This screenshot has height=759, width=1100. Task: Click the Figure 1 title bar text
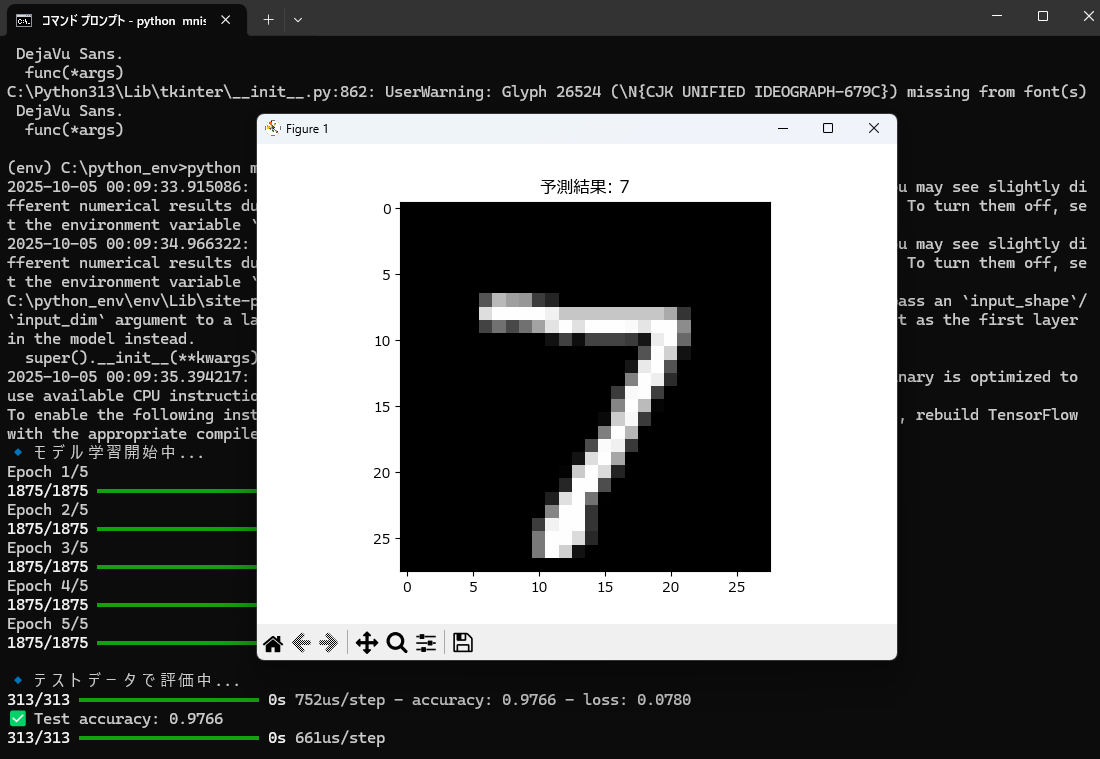pos(307,129)
